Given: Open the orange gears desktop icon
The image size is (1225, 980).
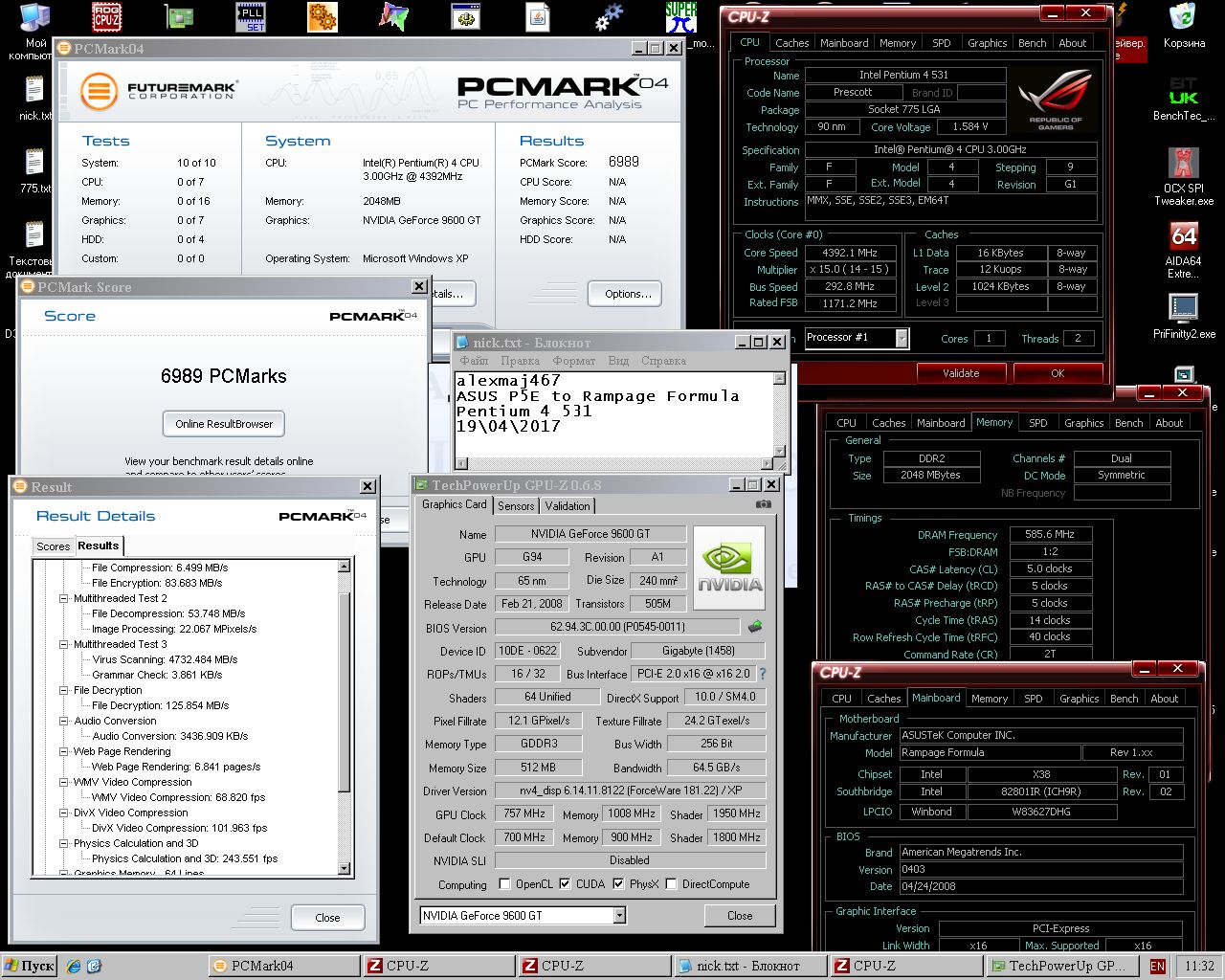Looking at the screenshot, I should [322, 17].
